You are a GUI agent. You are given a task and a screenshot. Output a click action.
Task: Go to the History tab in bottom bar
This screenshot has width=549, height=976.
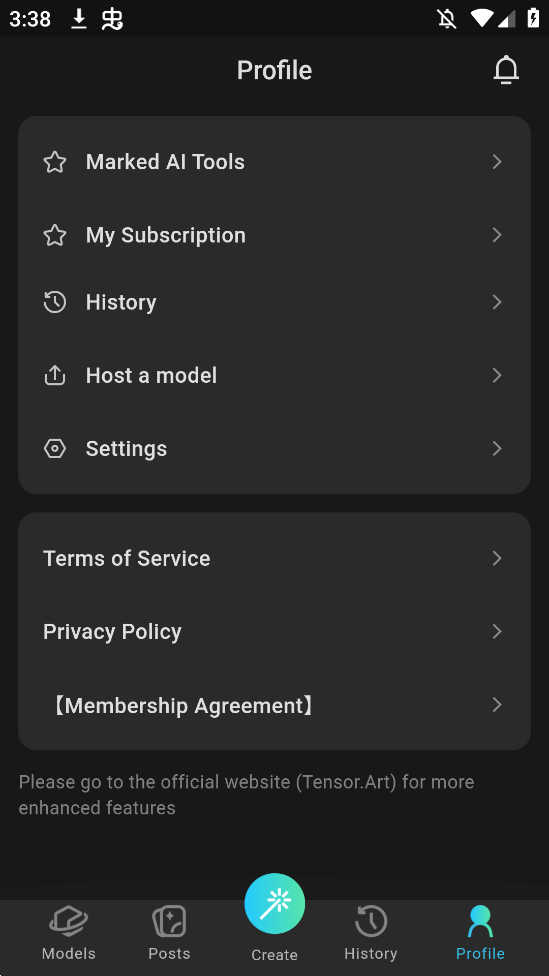coord(371,933)
